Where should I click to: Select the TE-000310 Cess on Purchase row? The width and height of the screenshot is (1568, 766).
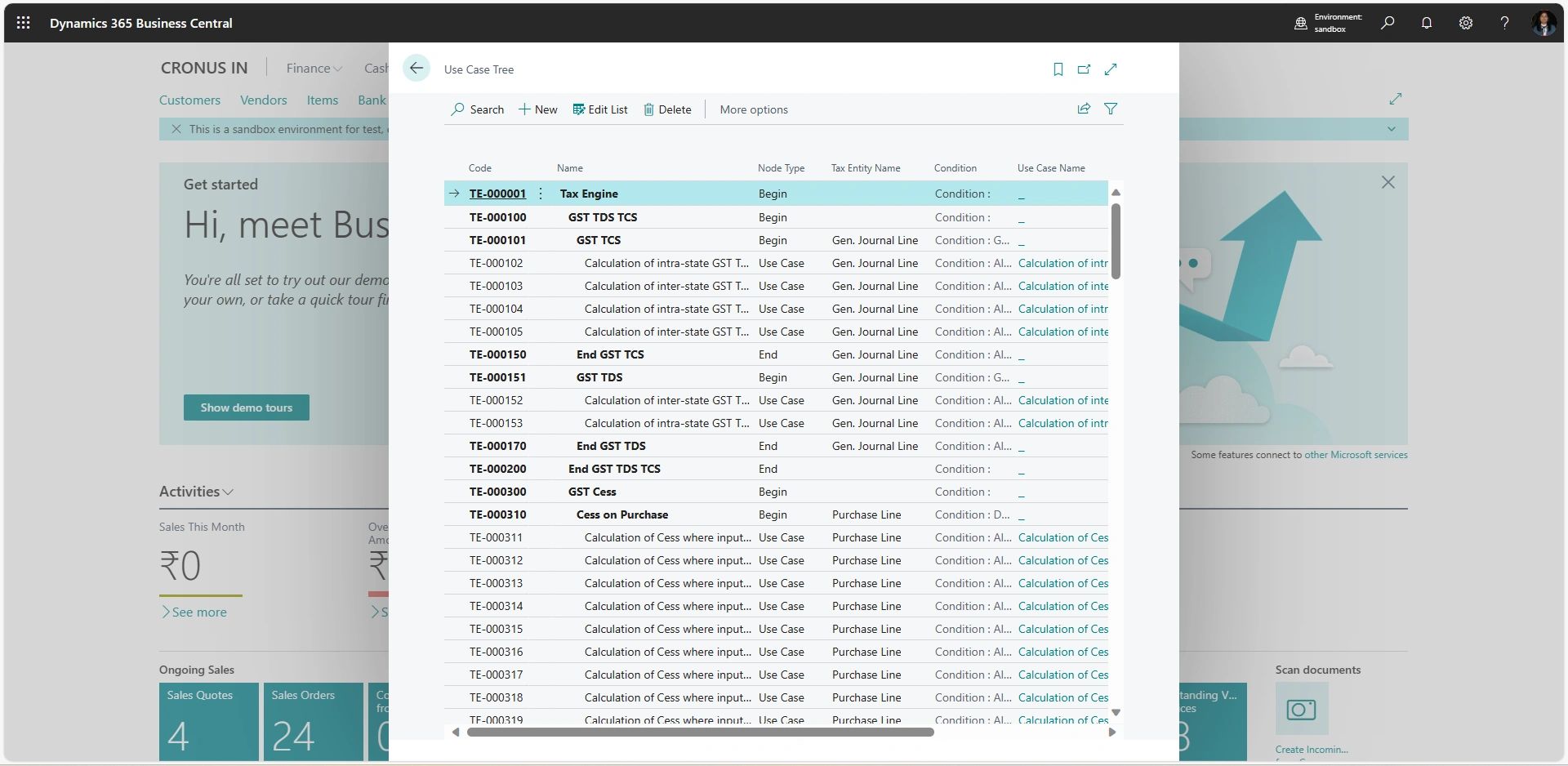pyautogui.click(x=621, y=514)
